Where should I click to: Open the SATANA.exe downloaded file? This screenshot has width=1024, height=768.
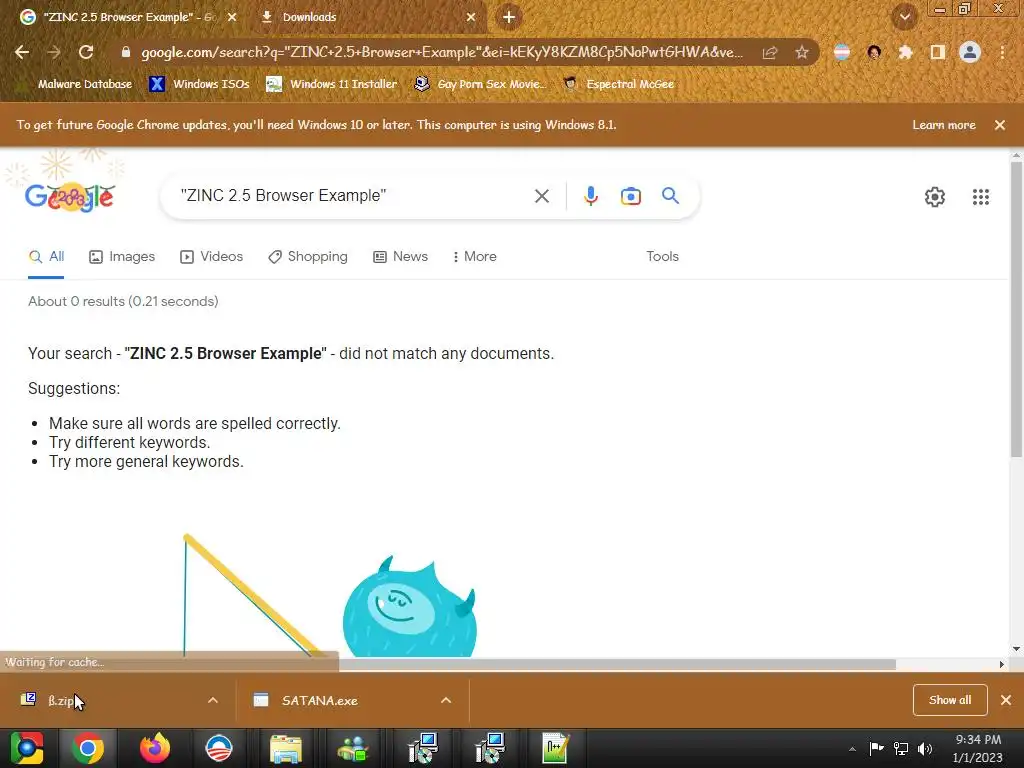319,701
